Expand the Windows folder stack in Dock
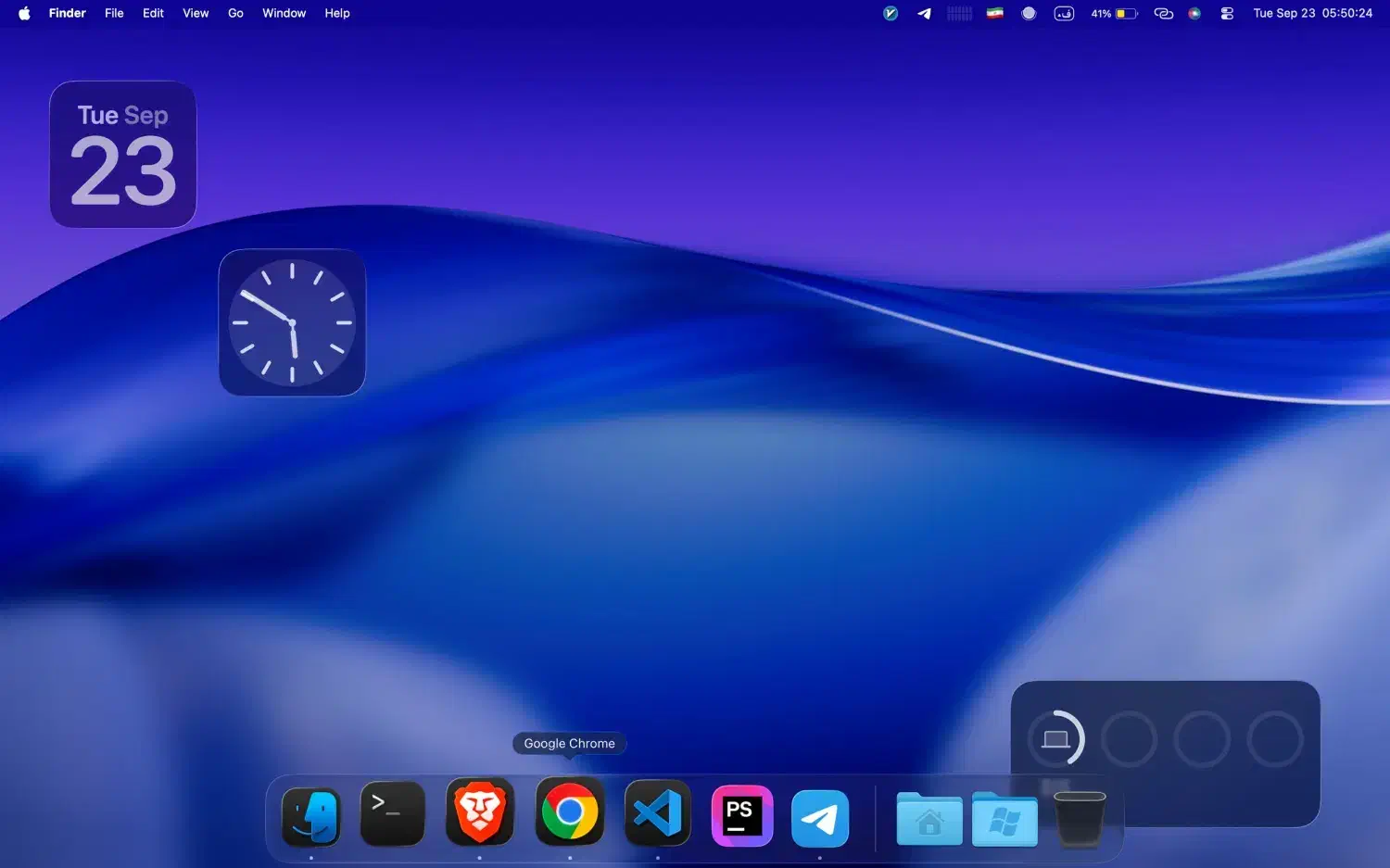The image size is (1390, 868). click(1005, 819)
